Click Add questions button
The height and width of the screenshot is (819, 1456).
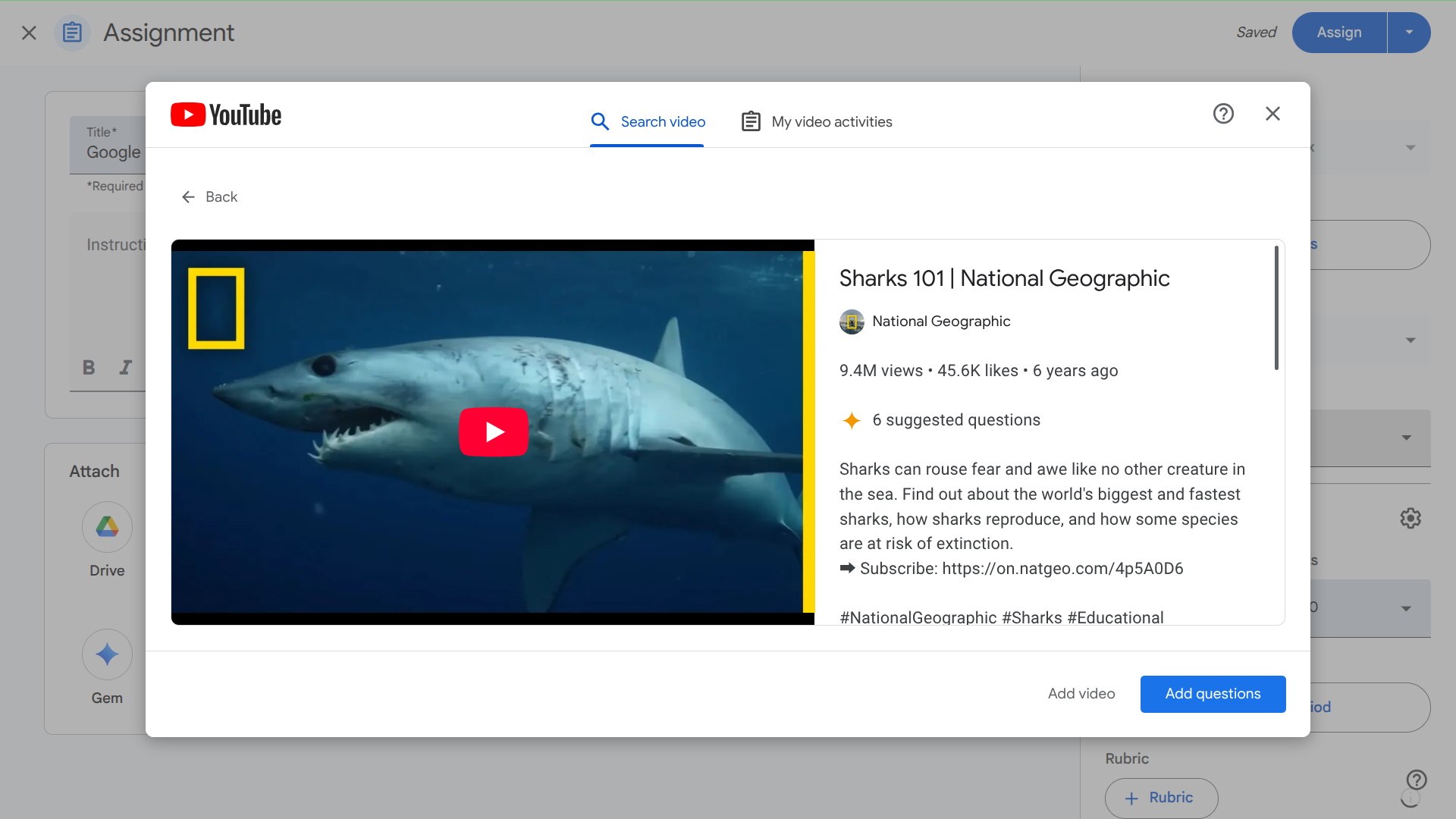[1213, 694]
